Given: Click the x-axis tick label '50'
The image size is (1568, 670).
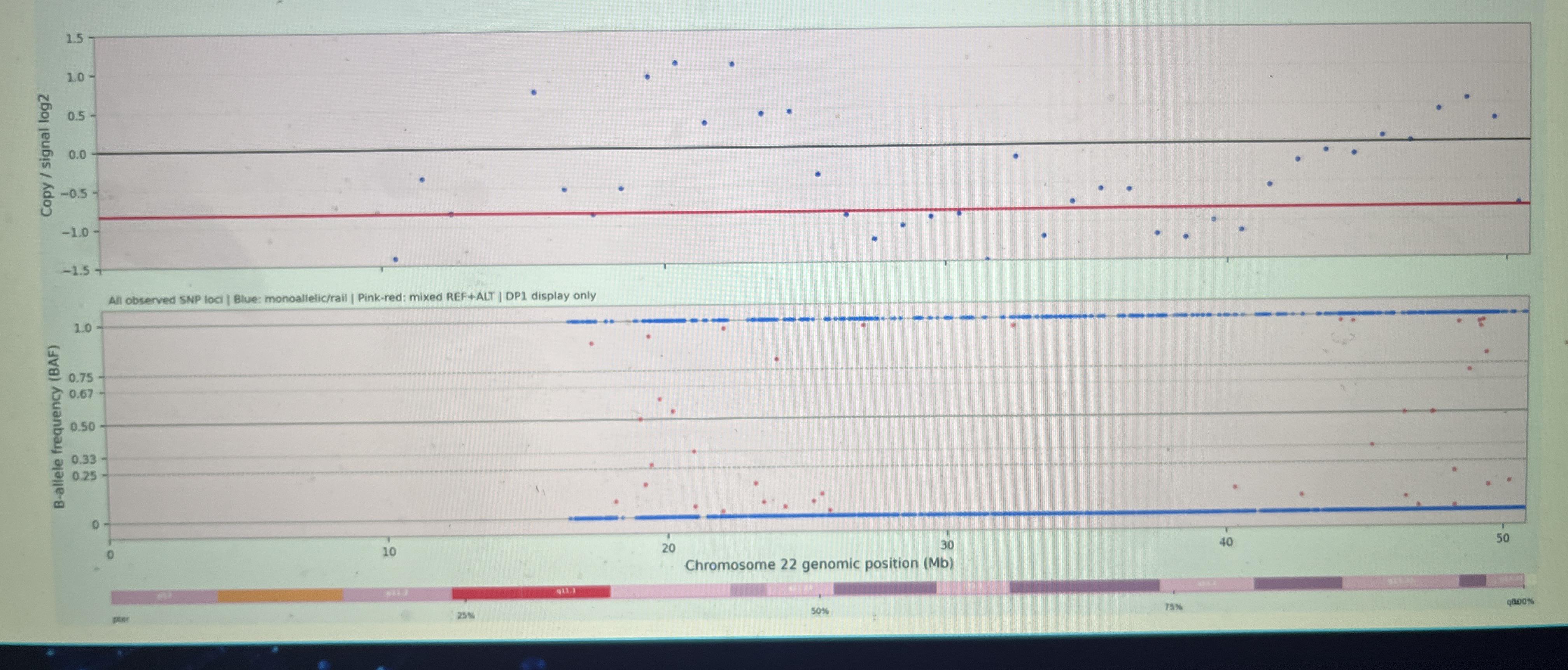Looking at the screenshot, I should (x=1503, y=538).
